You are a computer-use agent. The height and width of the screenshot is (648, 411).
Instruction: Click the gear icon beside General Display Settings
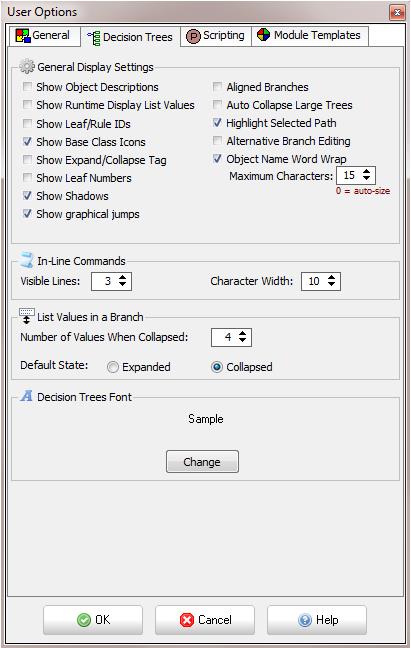point(27,67)
